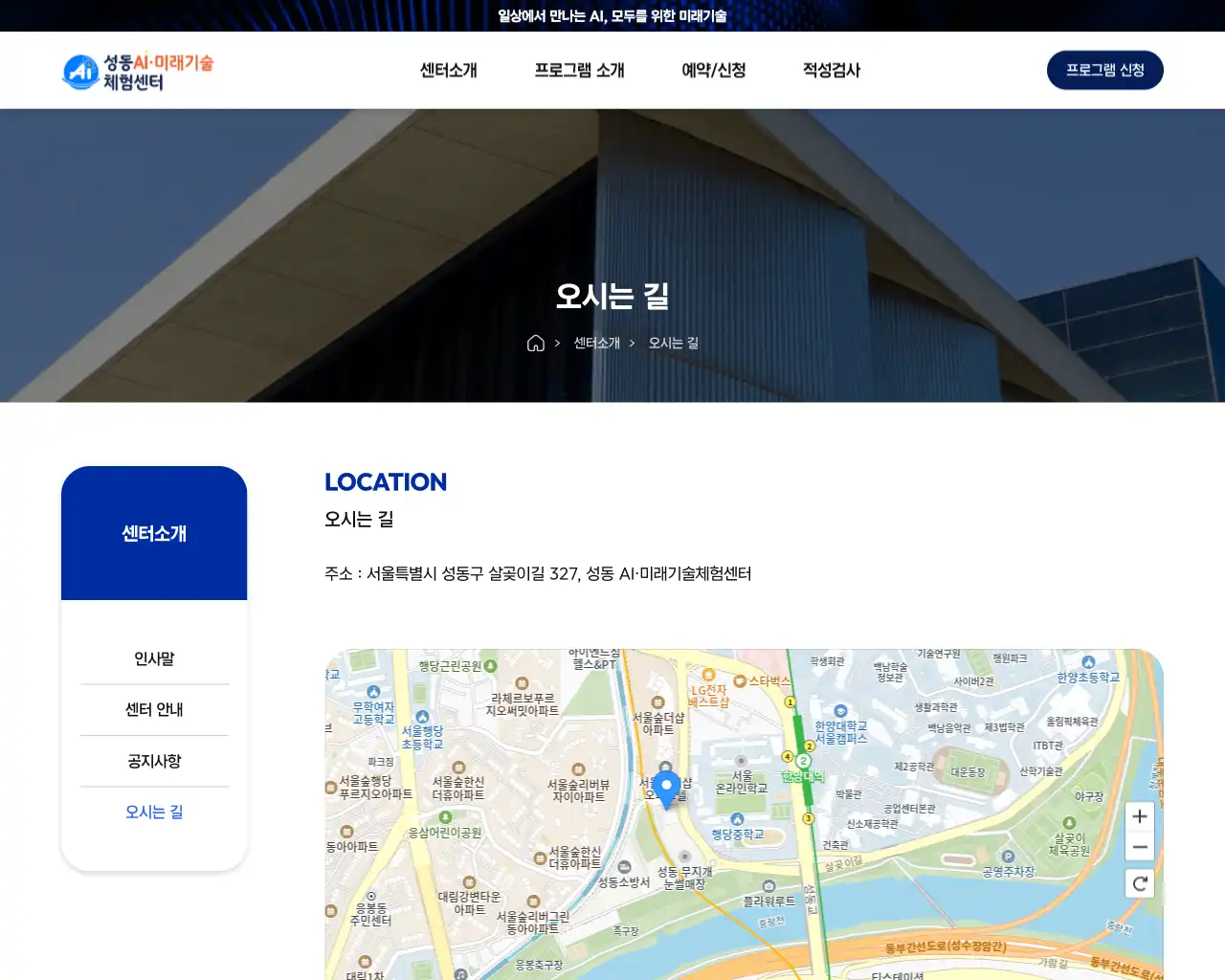Click the 성동 무지개 눈썰매장 label
This screenshot has height=980, width=1225.
click(684, 879)
